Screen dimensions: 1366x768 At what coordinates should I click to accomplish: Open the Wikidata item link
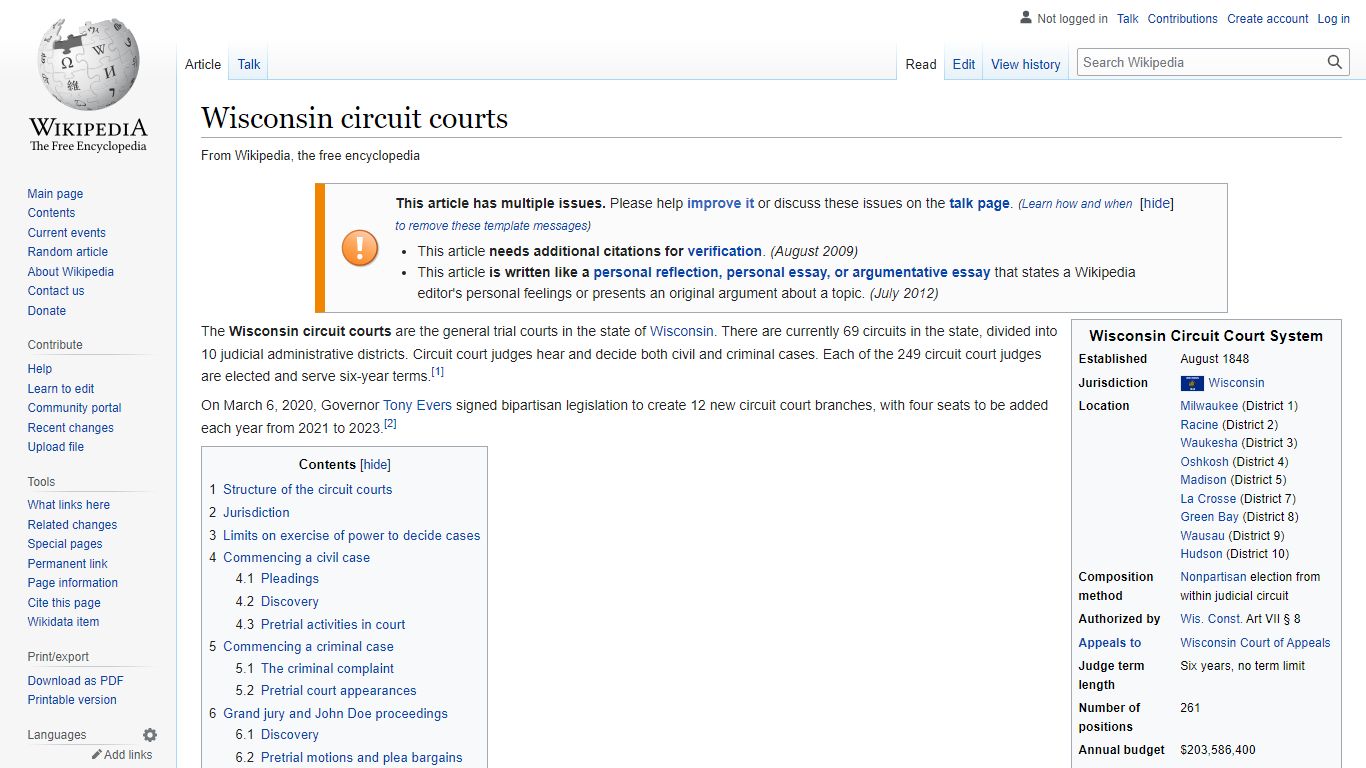[x=63, y=622]
